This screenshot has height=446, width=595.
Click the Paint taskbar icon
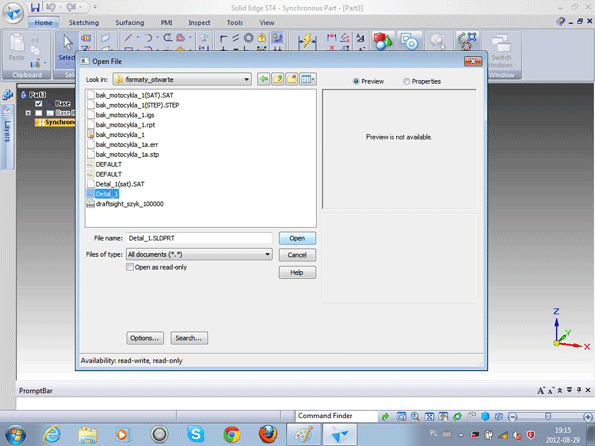click(304, 434)
